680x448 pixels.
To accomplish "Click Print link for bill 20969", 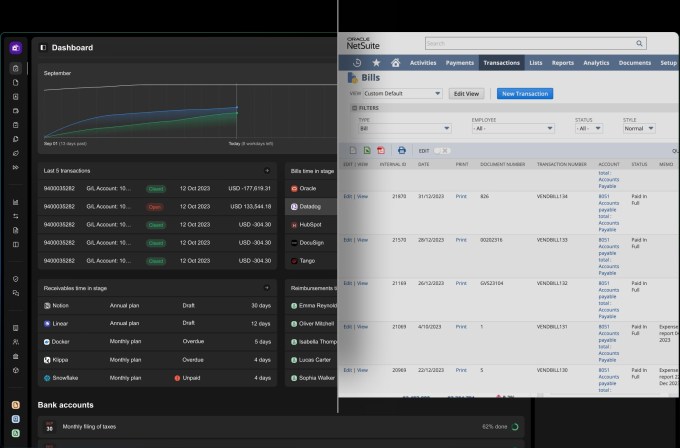I will 461,370.
